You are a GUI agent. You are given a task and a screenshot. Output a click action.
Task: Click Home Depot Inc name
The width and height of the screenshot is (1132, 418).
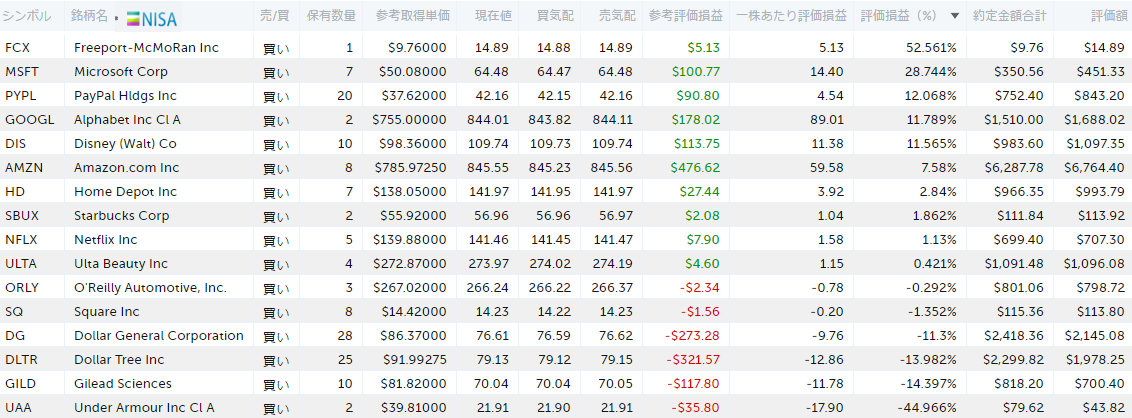click(x=126, y=191)
